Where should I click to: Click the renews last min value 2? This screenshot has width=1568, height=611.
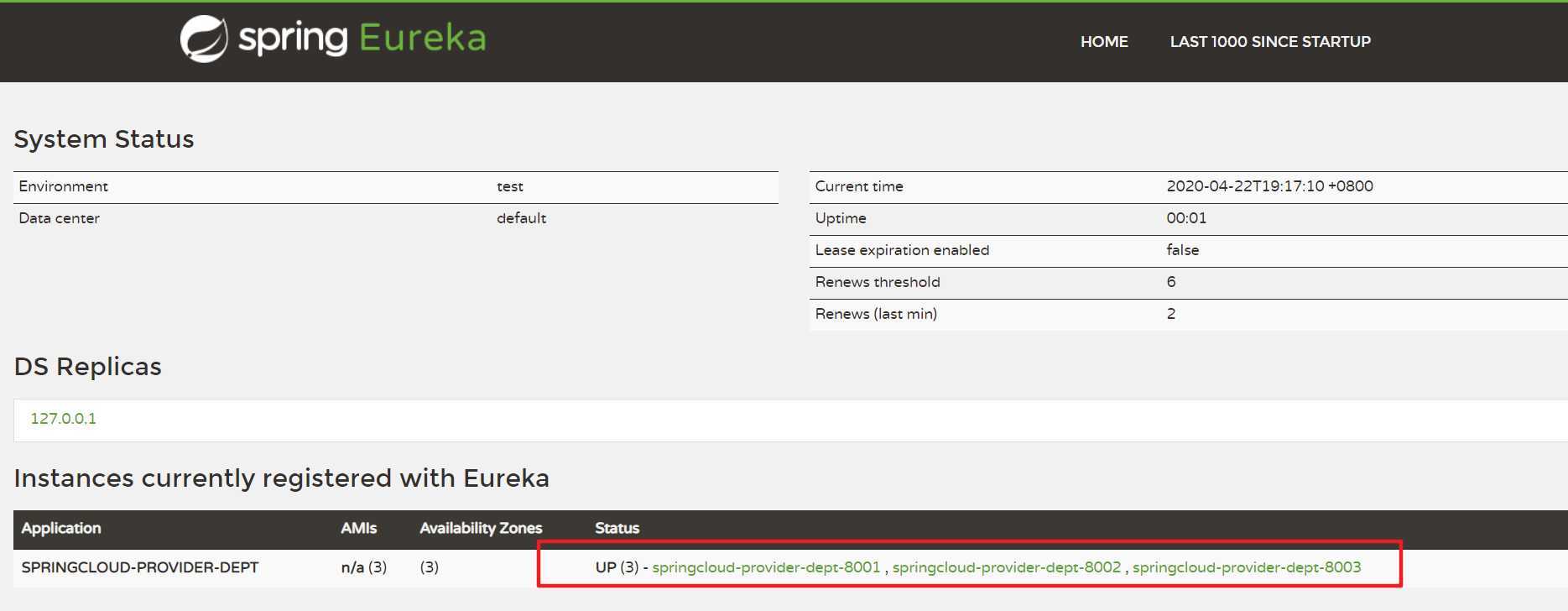1171,314
